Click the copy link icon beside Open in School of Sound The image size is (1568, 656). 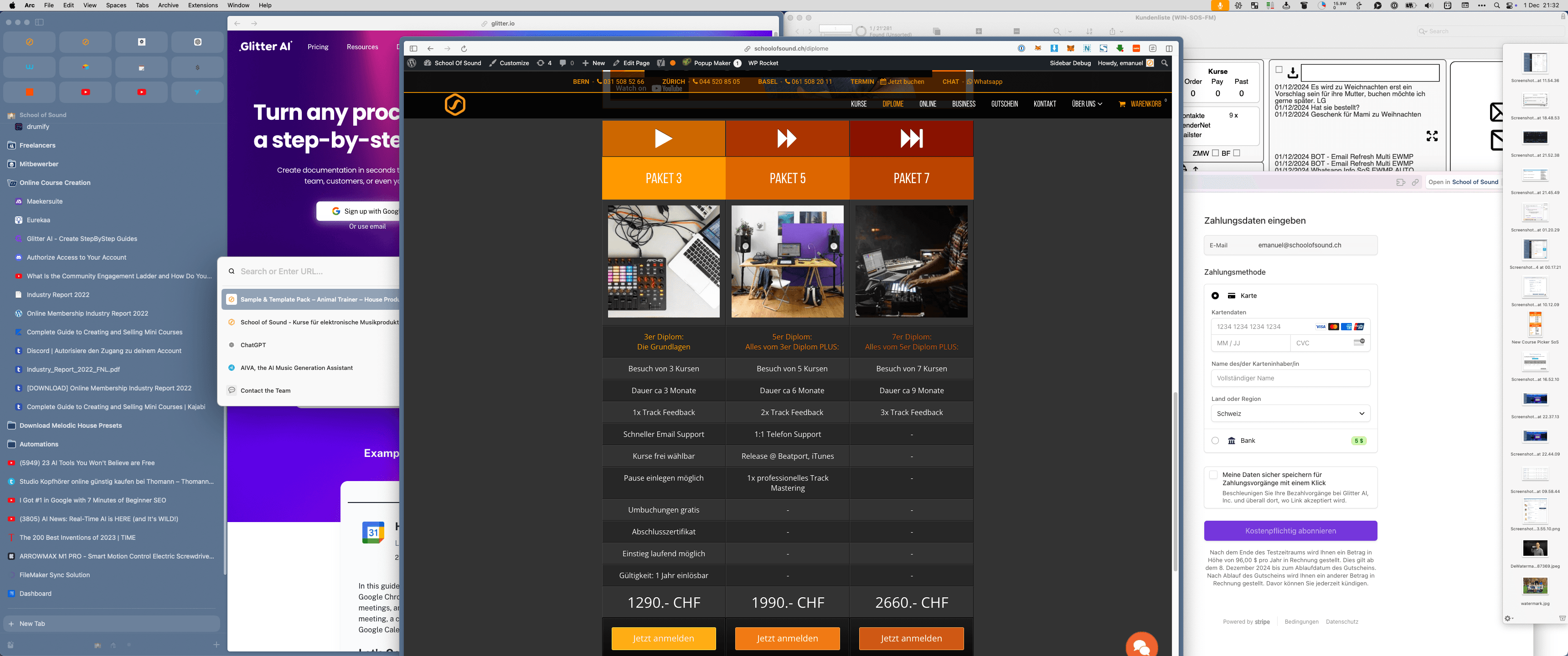pos(1415,182)
